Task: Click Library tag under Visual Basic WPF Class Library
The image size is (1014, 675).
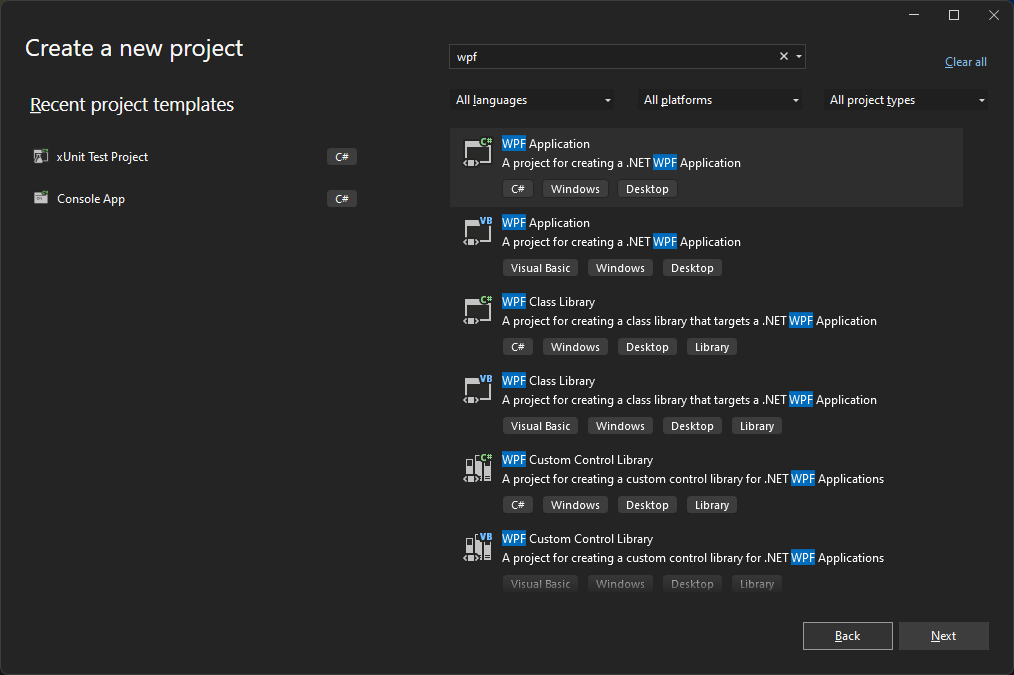Action: (x=757, y=426)
